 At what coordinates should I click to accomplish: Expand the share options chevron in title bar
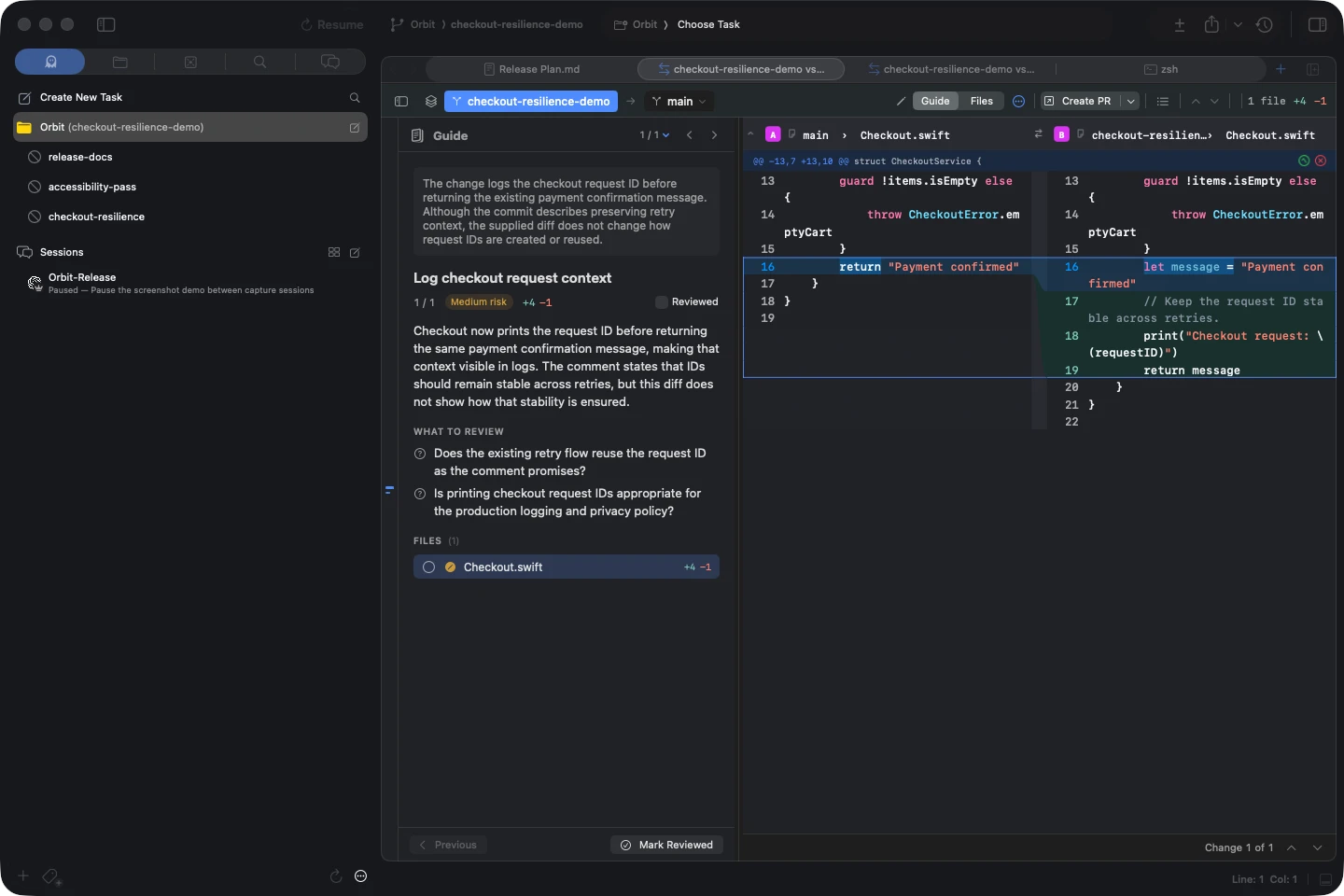pos(1238,24)
